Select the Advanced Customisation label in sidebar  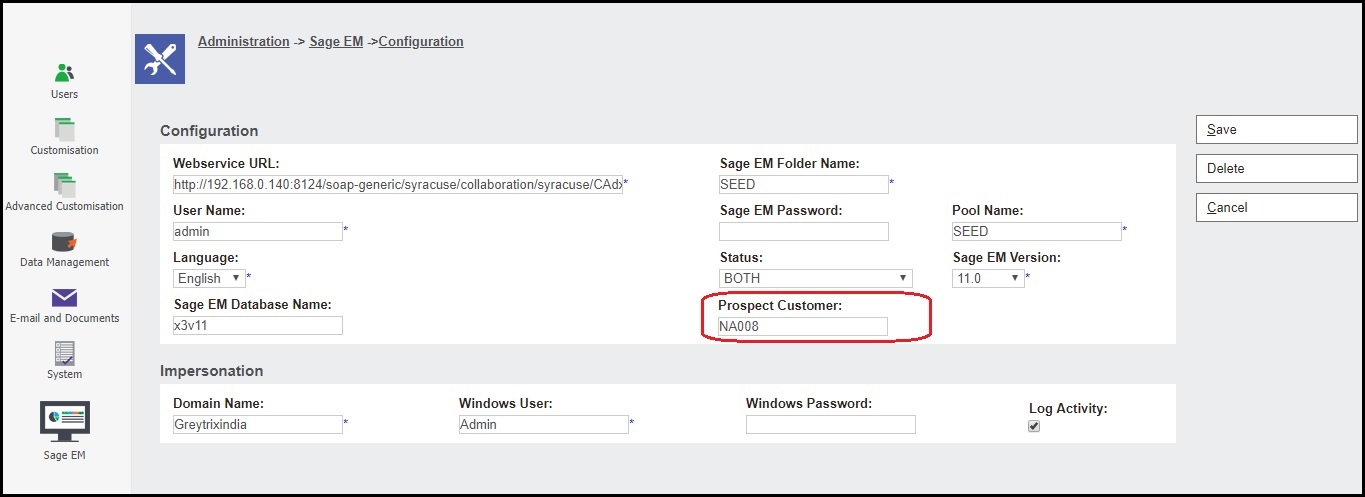click(x=64, y=206)
